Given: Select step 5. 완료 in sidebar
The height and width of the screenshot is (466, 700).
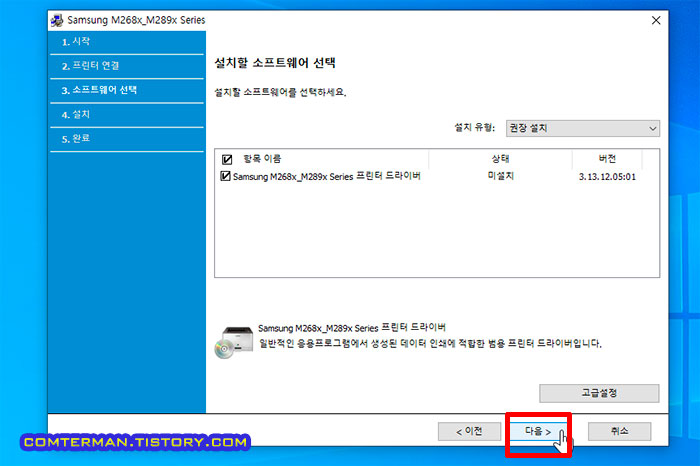Looking at the screenshot, I should [127, 139].
